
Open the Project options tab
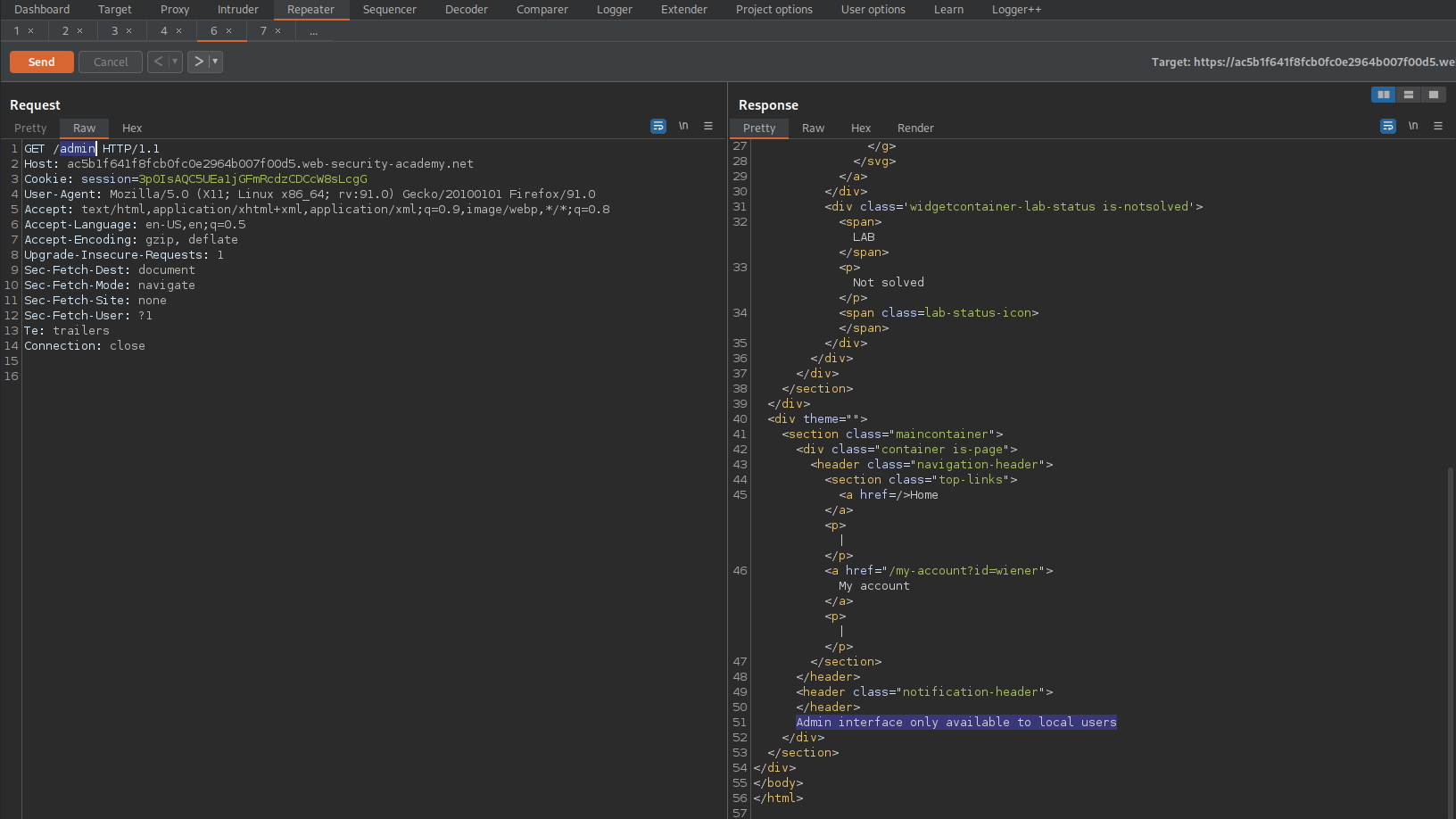(774, 10)
